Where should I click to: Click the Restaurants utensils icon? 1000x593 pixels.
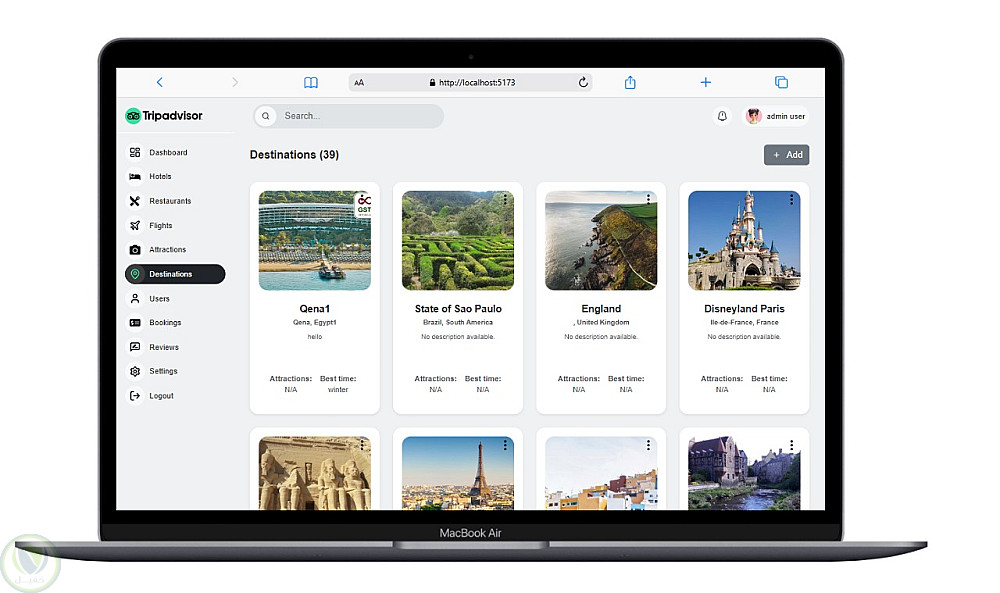click(x=135, y=201)
